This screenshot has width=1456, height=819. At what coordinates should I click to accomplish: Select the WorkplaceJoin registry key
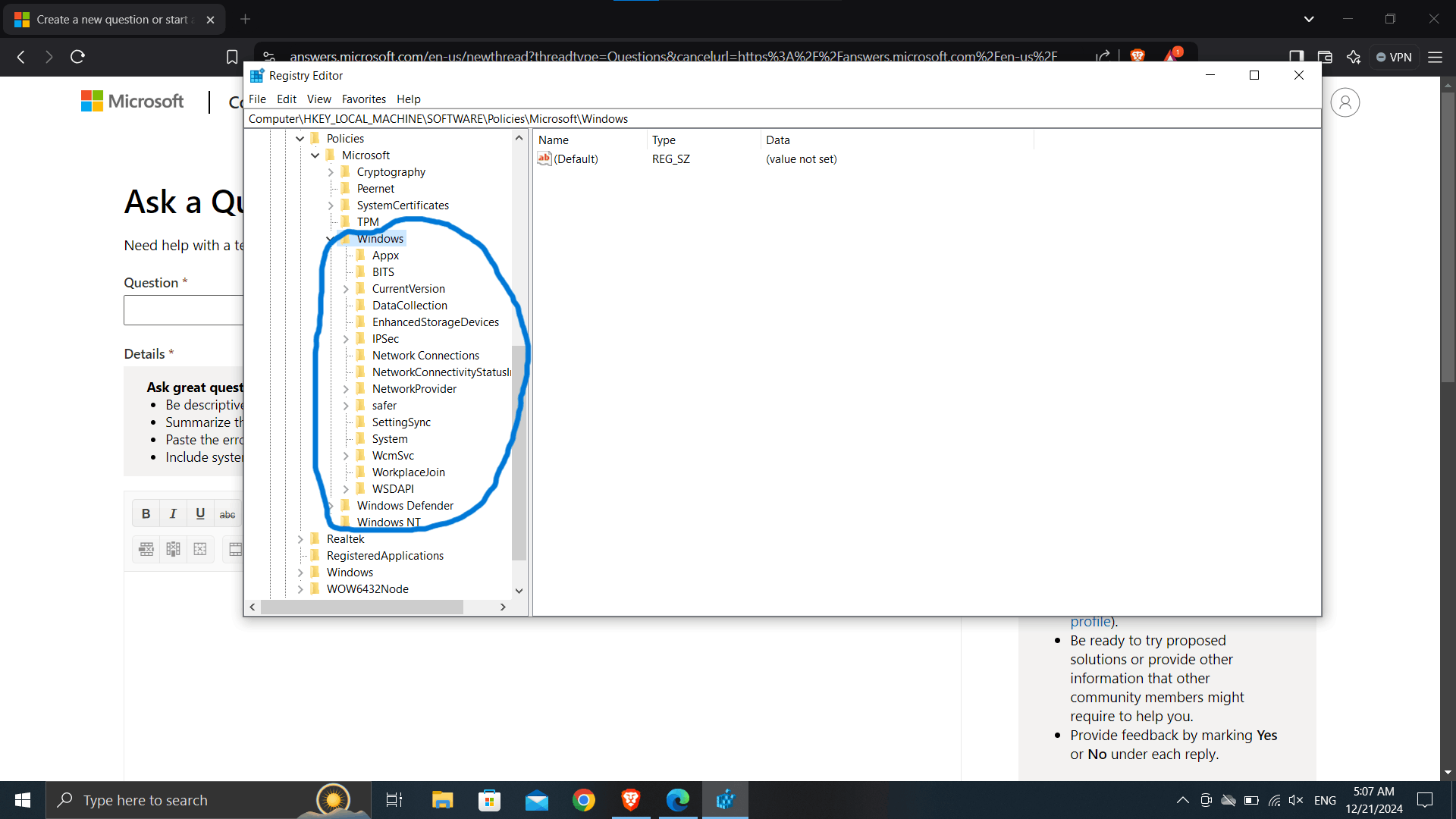pos(408,472)
